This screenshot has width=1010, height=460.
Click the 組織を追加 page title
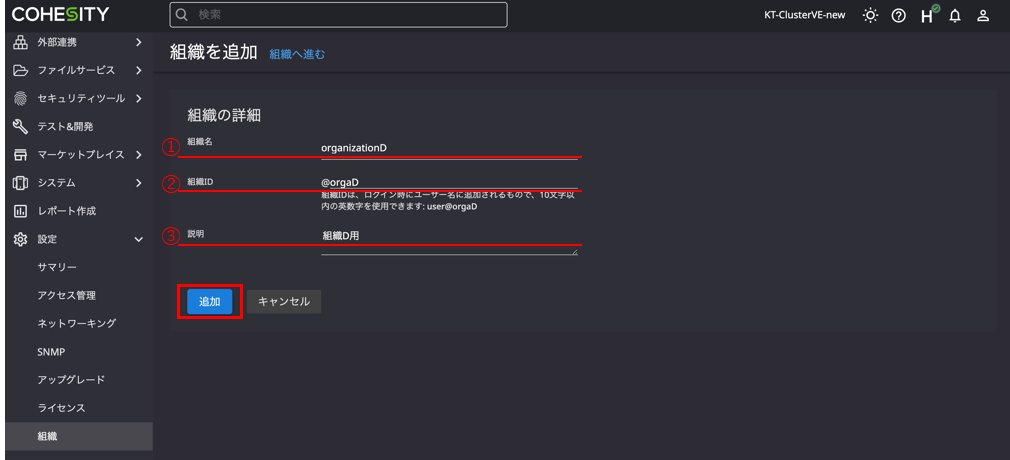coord(214,52)
